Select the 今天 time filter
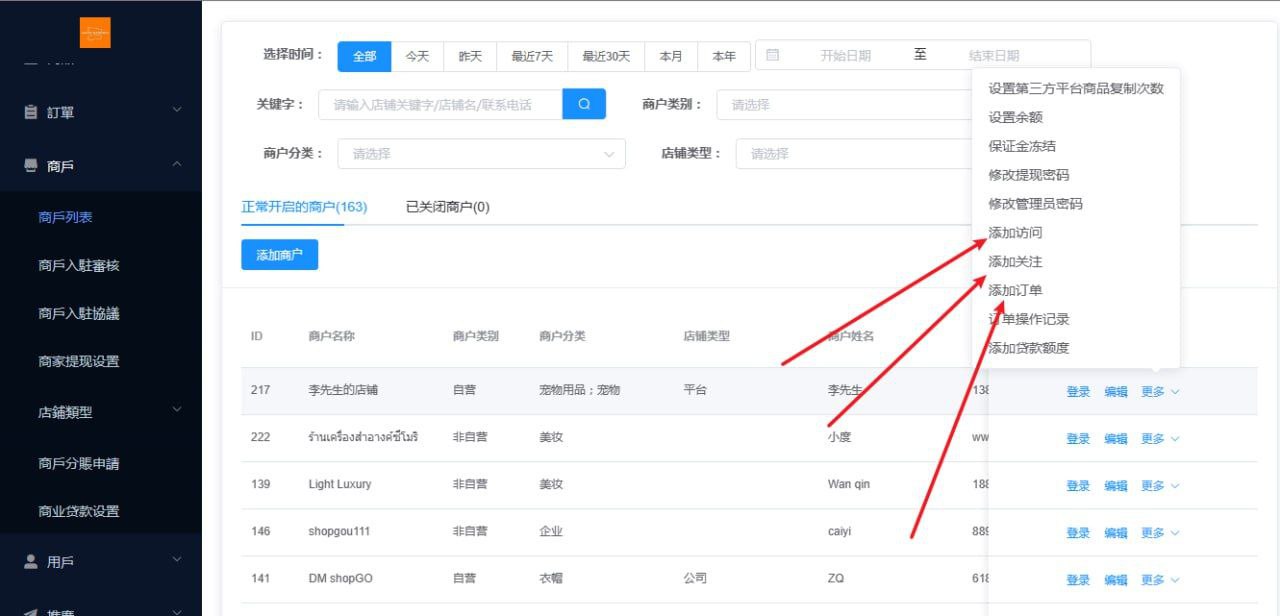This screenshot has width=1280, height=616. tap(417, 57)
